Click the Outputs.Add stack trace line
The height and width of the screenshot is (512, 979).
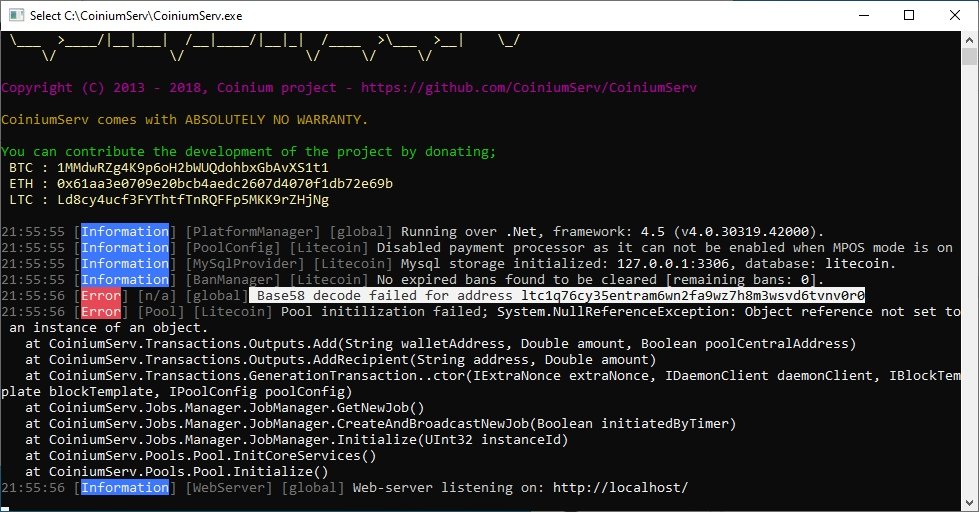(x=440, y=343)
